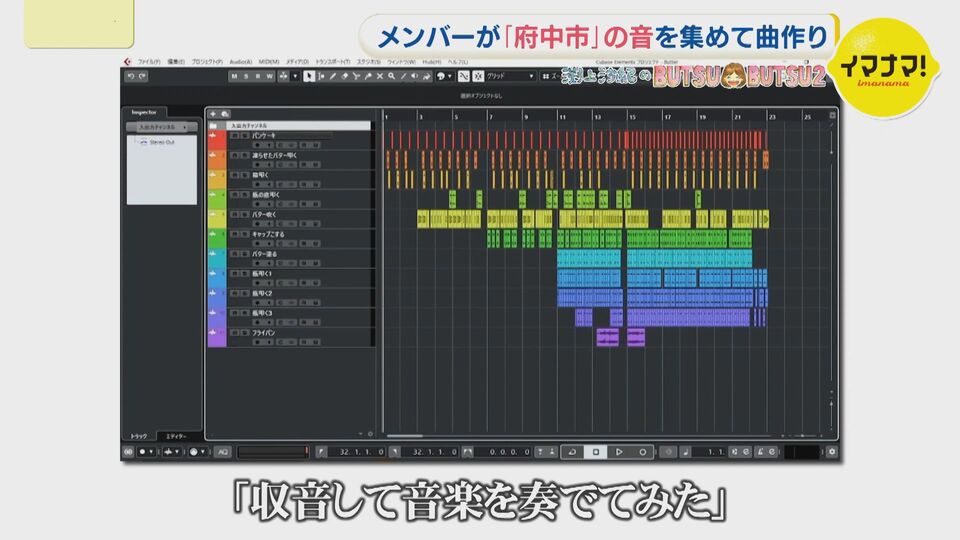The width and height of the screenshot is (960, 540).
Task: Select the Play speaker tool
Action: pos(414,77)
